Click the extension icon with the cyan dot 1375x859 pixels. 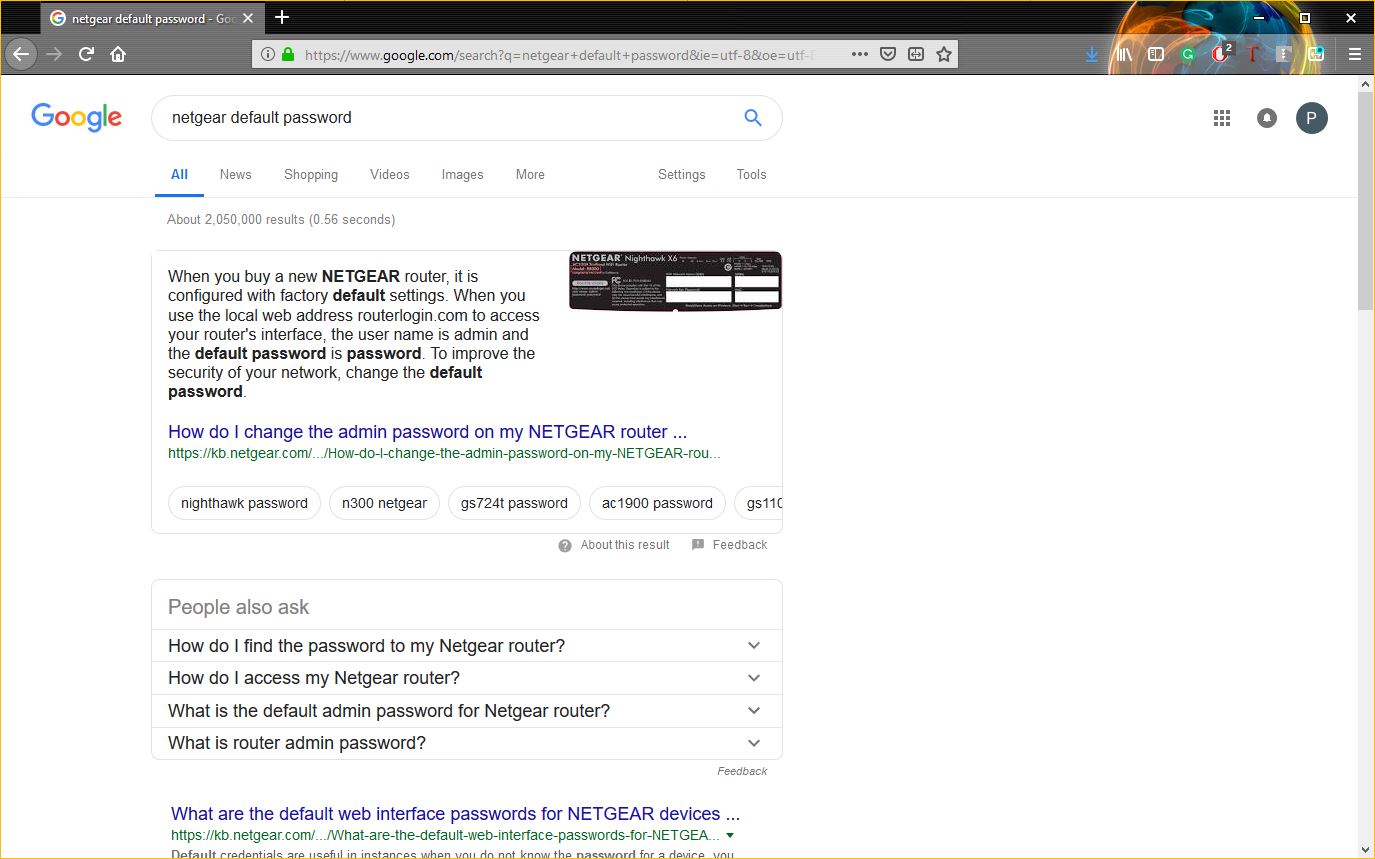point(1316,54)
